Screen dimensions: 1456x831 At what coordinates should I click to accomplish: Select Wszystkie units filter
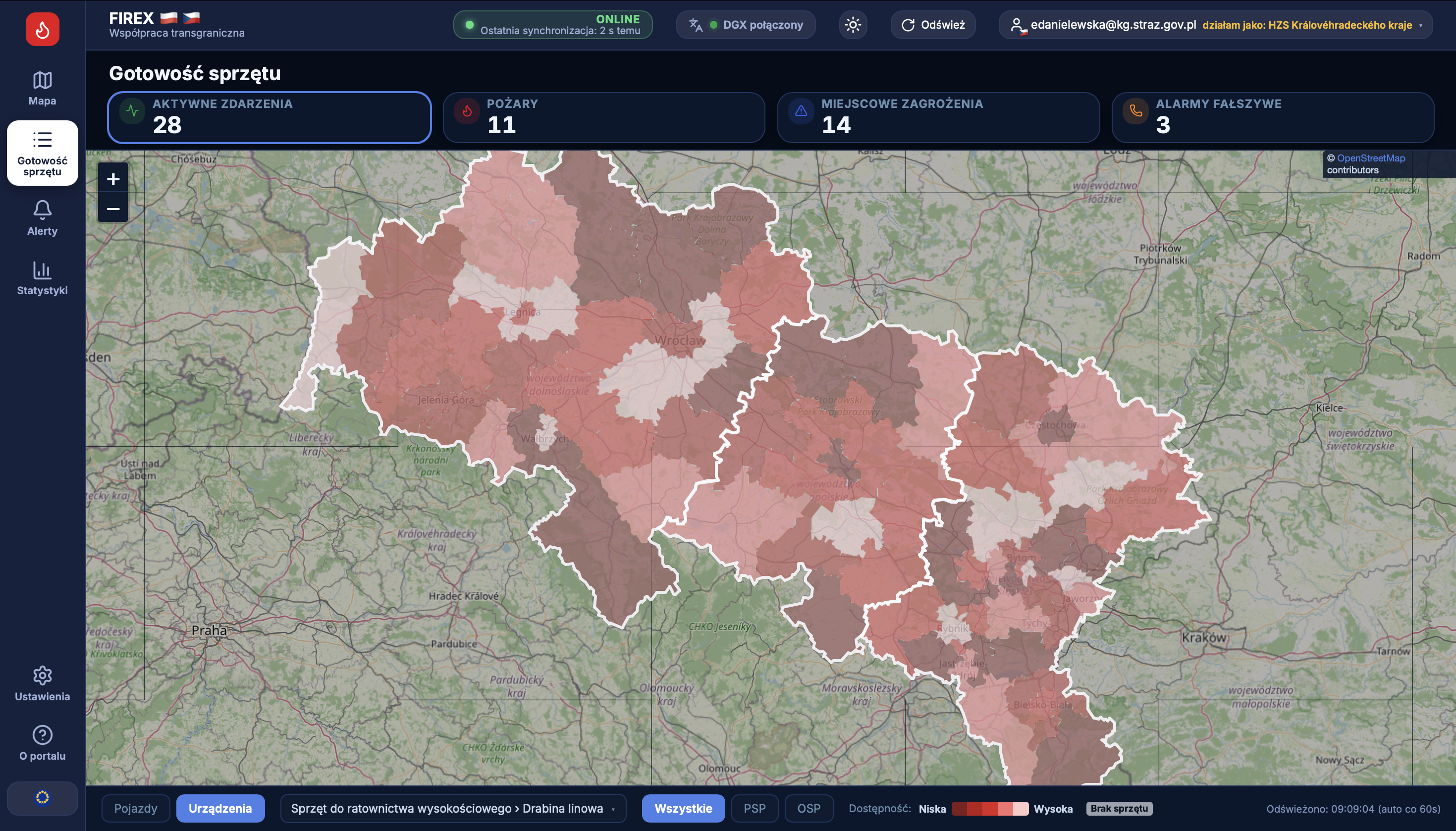[x=683, y=808]
